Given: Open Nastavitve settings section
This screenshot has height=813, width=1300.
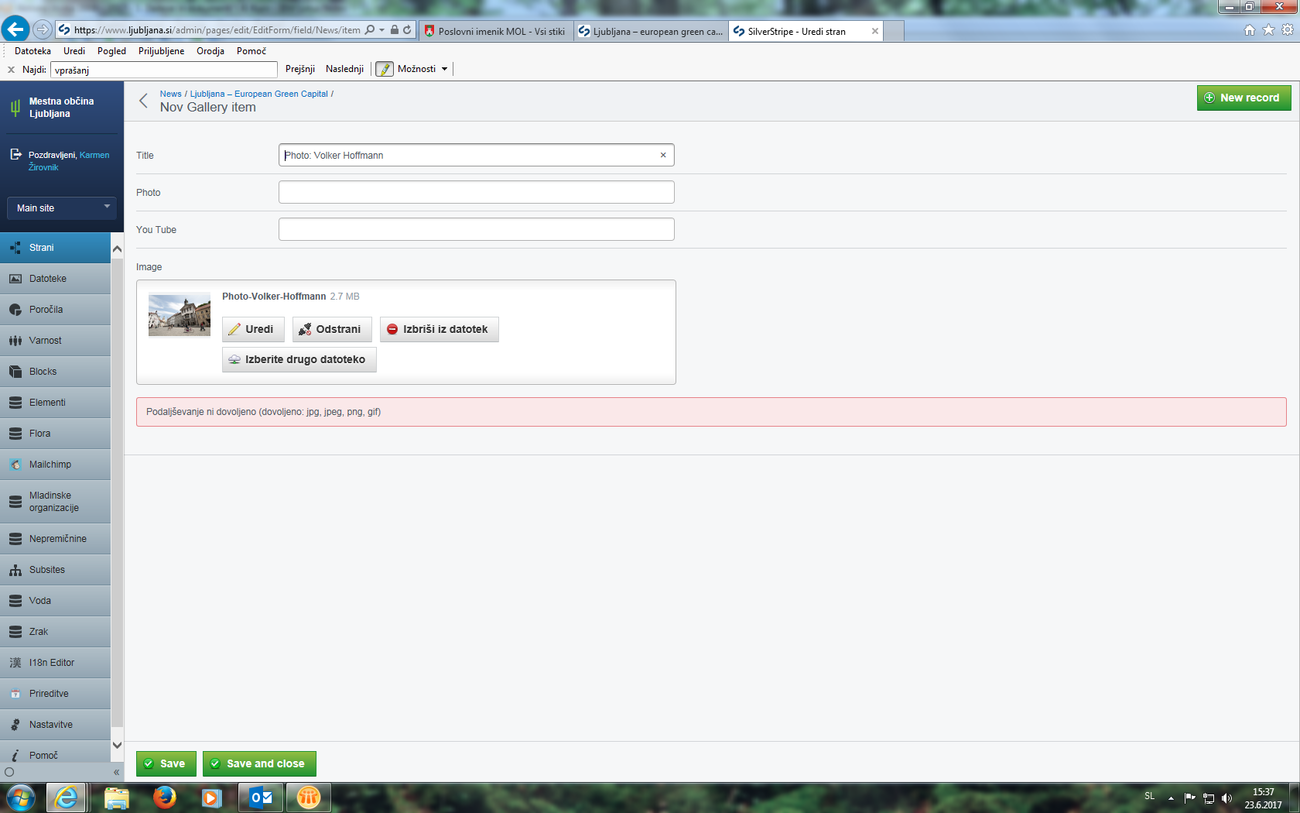Looking at the screenshot, I should click(x=55, y=724).
